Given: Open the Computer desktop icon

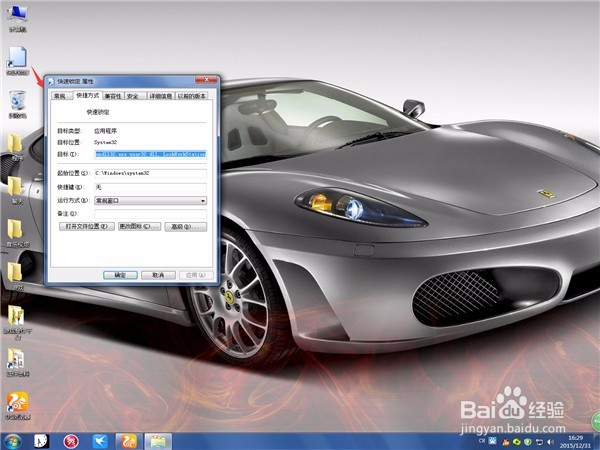Looking at the screenshot, I should click(17, 18).
